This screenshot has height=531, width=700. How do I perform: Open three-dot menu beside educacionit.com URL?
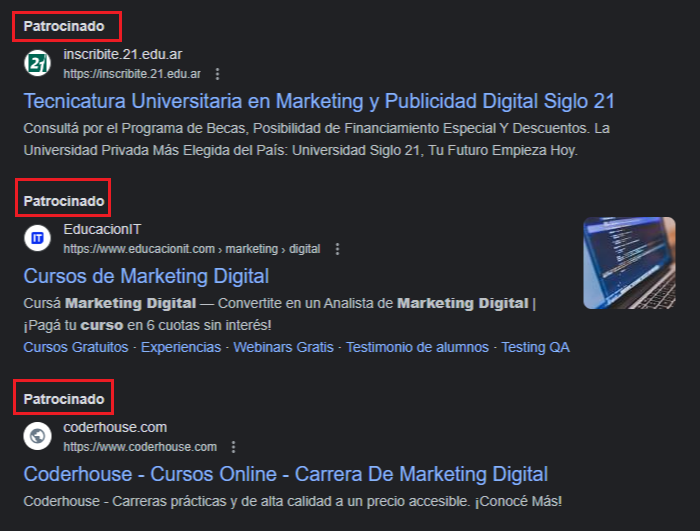pos(338,249)
